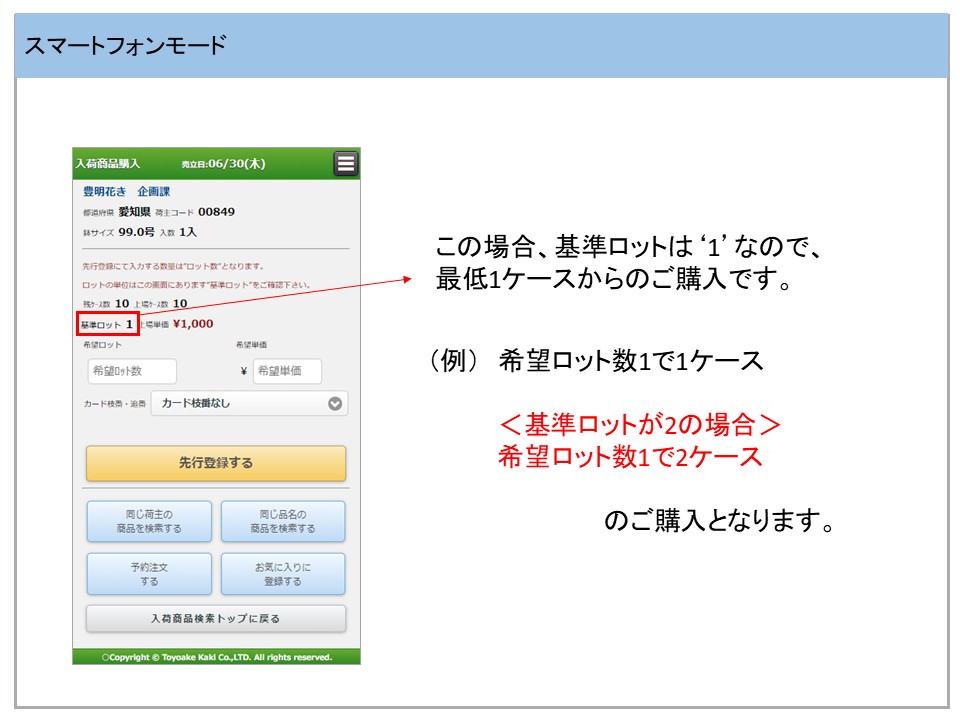Screen dimensions: 960x720
Task: Click the Toyoake Kaki copyright footer
Action: [216, 657]
